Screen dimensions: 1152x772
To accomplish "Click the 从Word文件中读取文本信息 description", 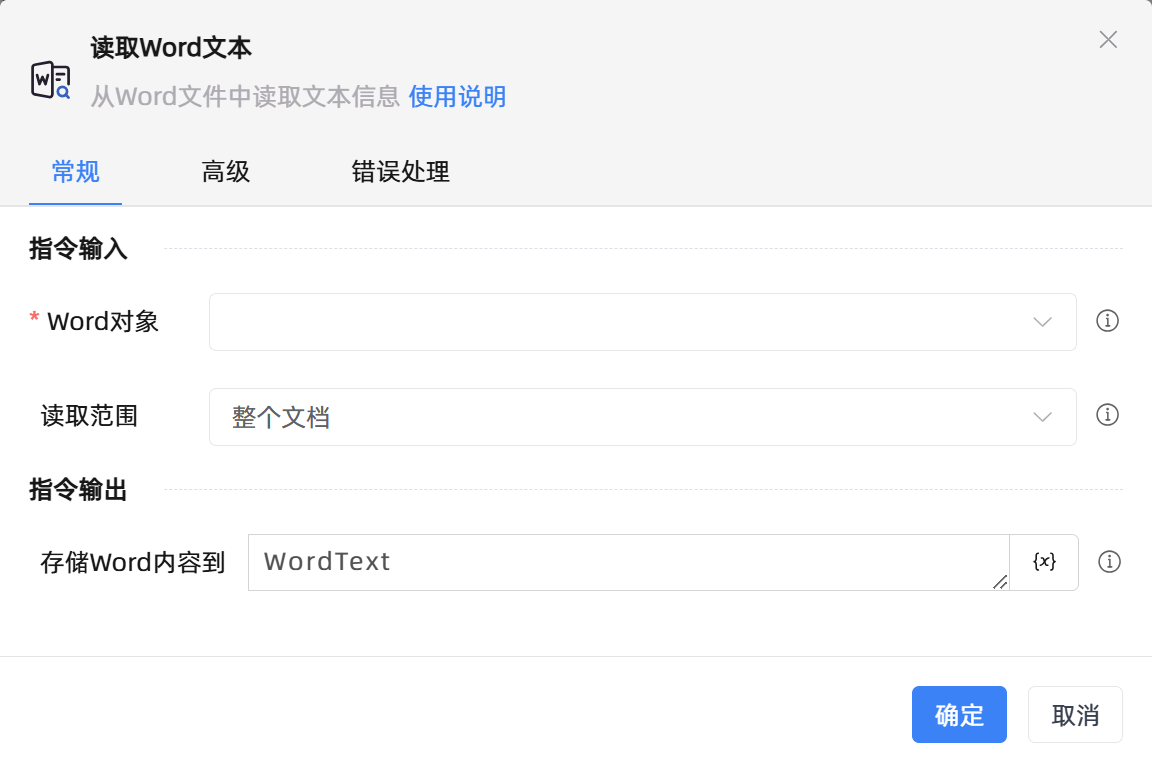I will point(245,96).
